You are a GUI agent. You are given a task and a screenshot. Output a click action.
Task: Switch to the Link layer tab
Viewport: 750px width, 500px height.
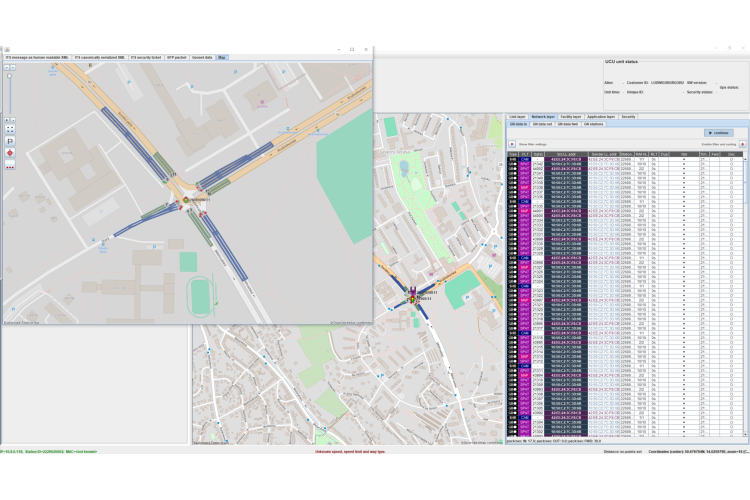pos(517,117)
